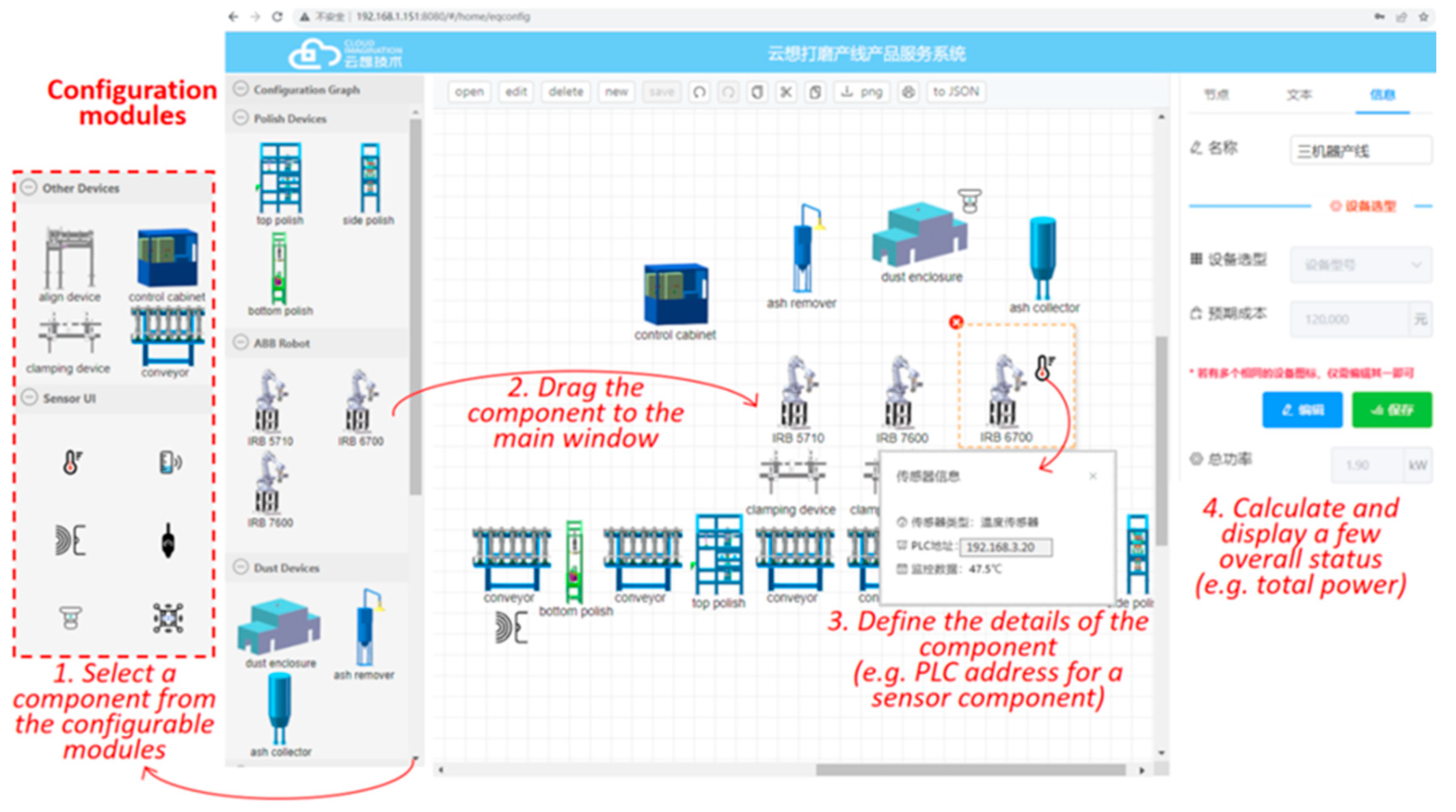Click the 总功率 total power field
Viewport: 1456px width, 812px height.
coord(1368,465)
